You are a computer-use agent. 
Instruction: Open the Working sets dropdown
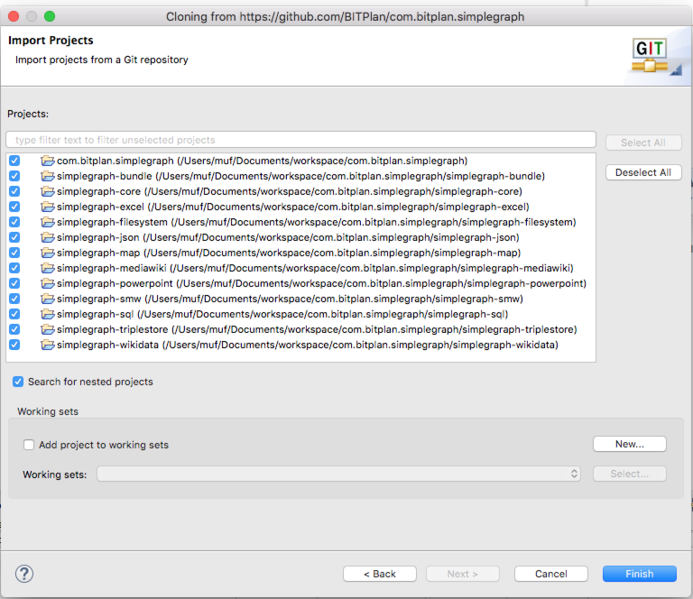pos(339,474)
